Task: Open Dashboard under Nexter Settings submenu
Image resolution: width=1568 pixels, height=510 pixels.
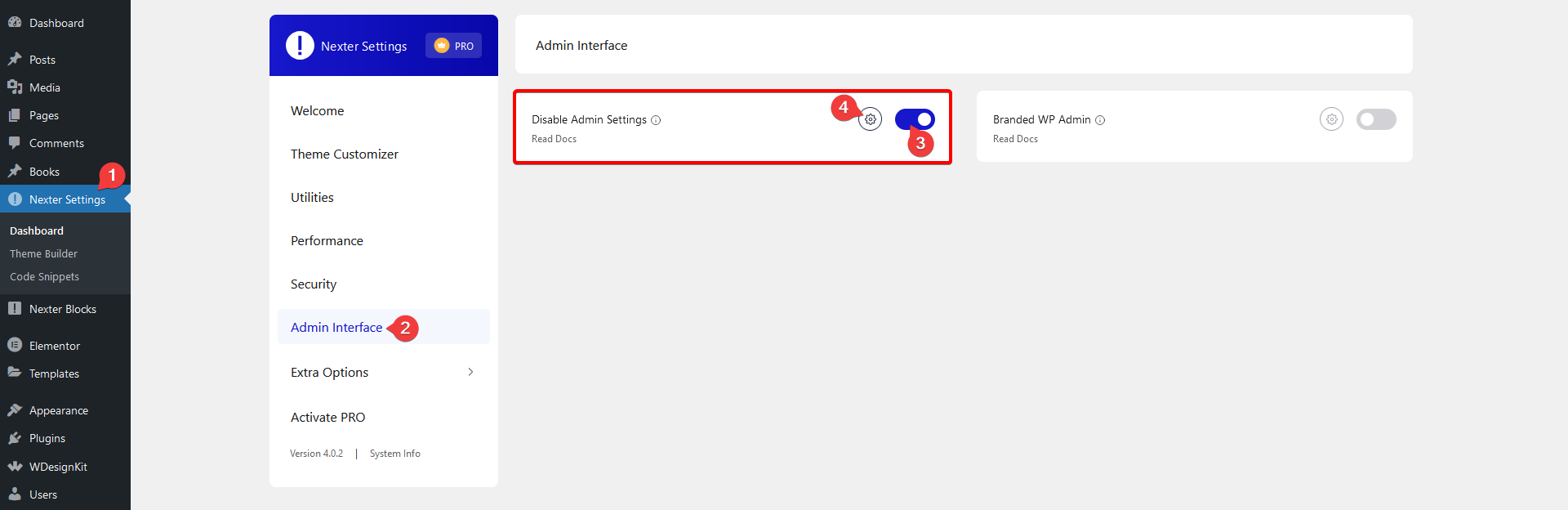Action: tap(37, 230)
